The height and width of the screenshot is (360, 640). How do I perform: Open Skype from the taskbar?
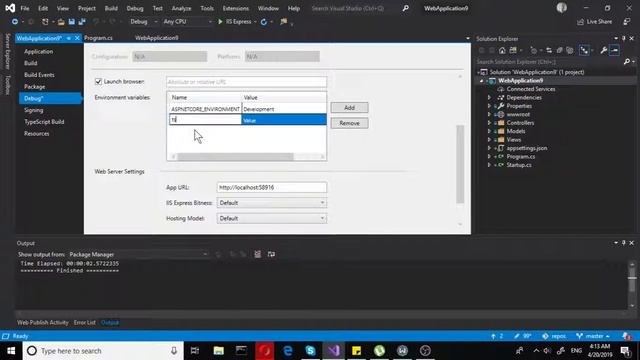pyautogui.click(x=310, y=351)
